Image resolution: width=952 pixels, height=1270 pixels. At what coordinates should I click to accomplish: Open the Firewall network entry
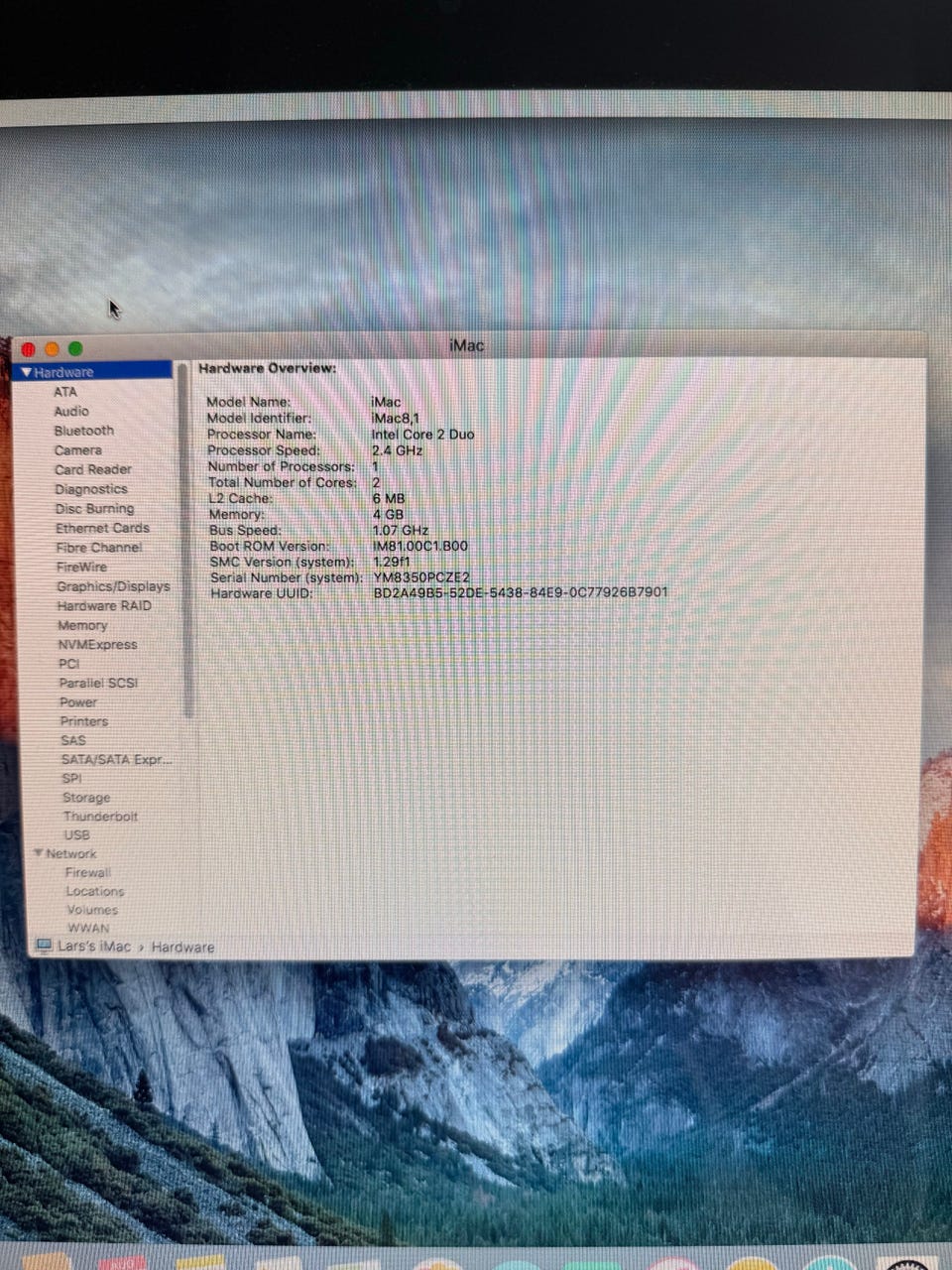point(88,872)
